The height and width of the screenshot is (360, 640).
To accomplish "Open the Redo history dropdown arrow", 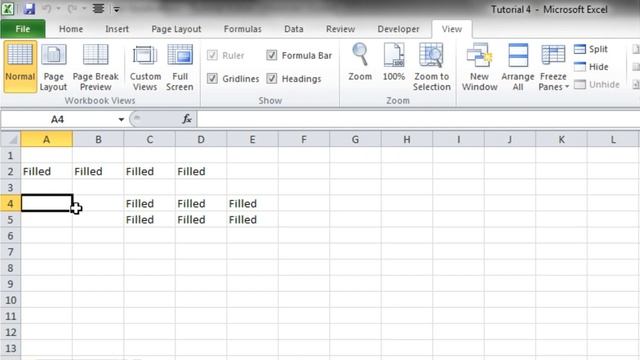I will pos(84,9).
